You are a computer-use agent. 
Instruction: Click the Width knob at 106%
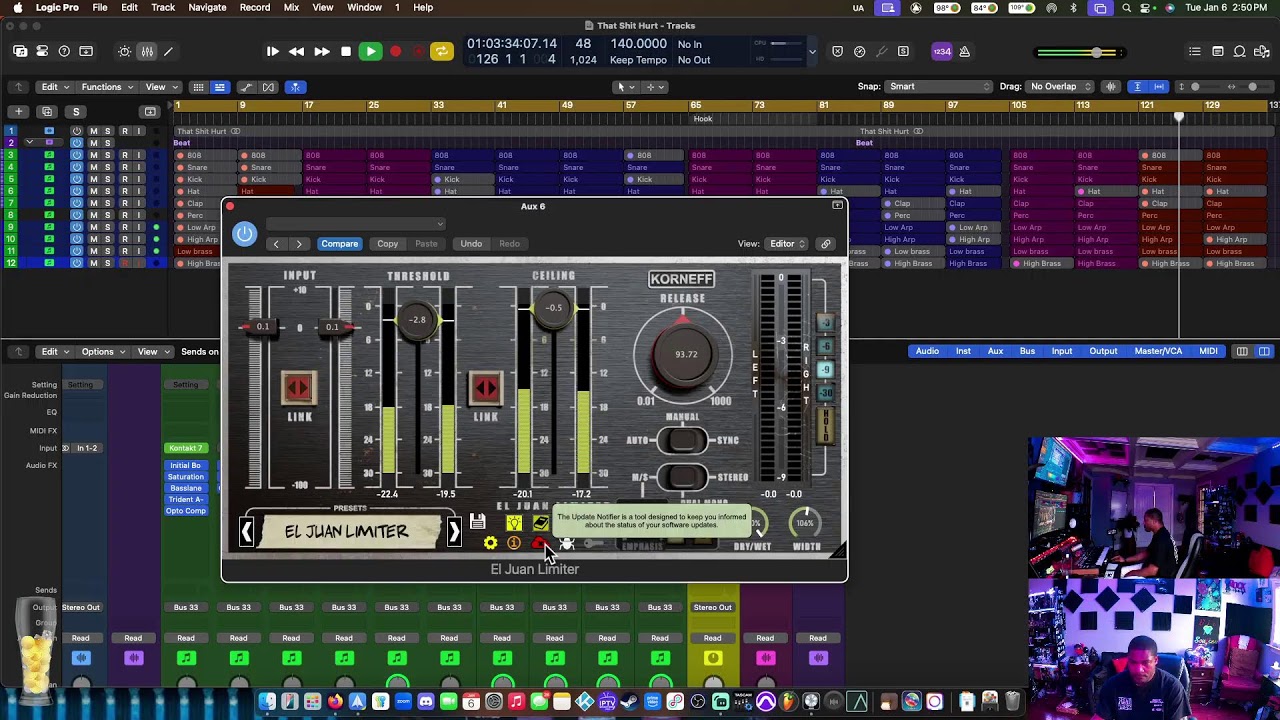pos(805,522)
